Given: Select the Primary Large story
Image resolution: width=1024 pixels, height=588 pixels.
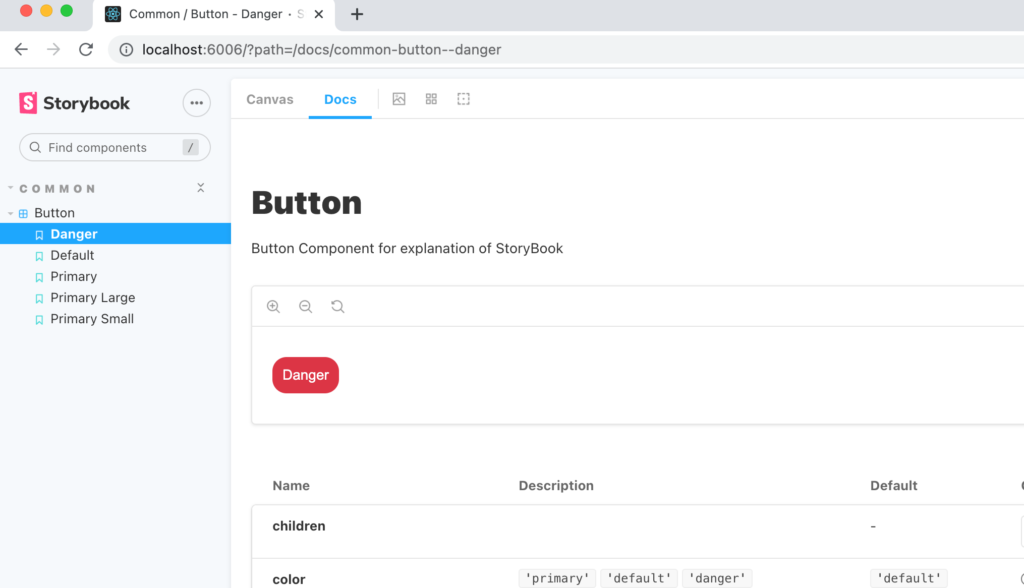Looking at the screenshot, I should click(x=93, y=297).
